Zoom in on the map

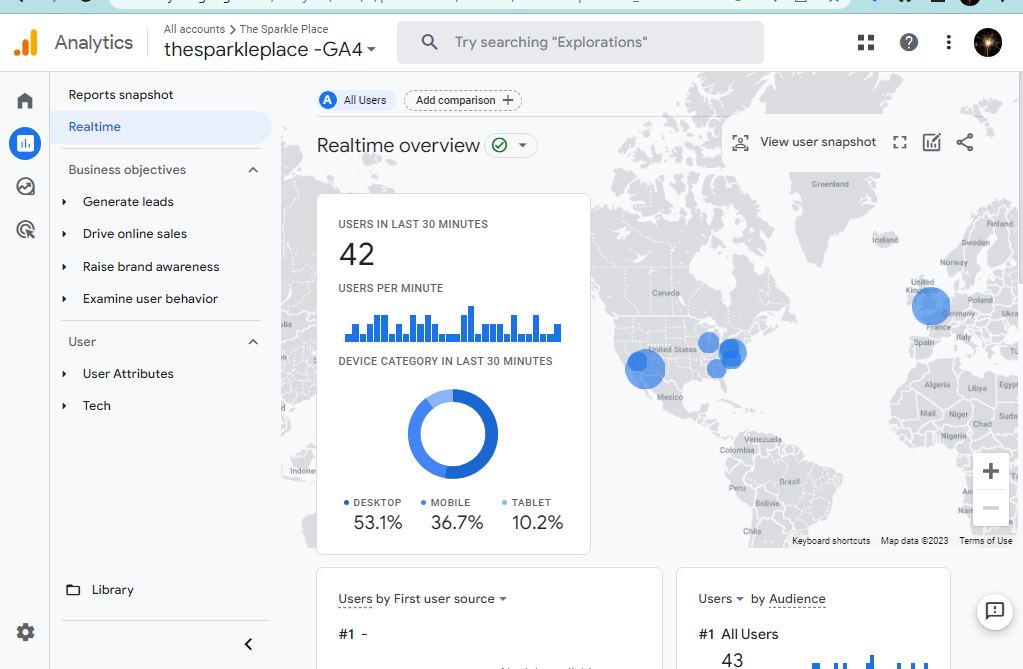click(991, 471)
